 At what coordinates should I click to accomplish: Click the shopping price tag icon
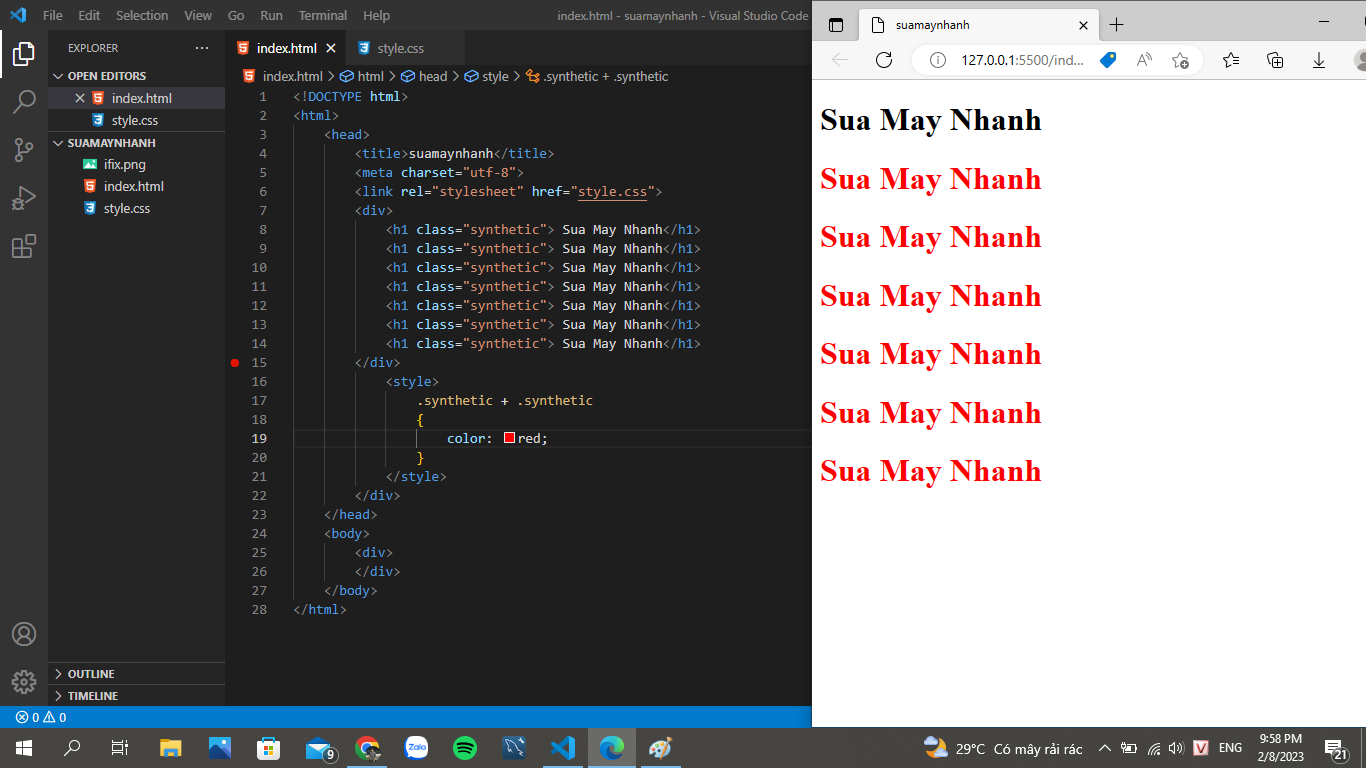tap(1108, 60)
